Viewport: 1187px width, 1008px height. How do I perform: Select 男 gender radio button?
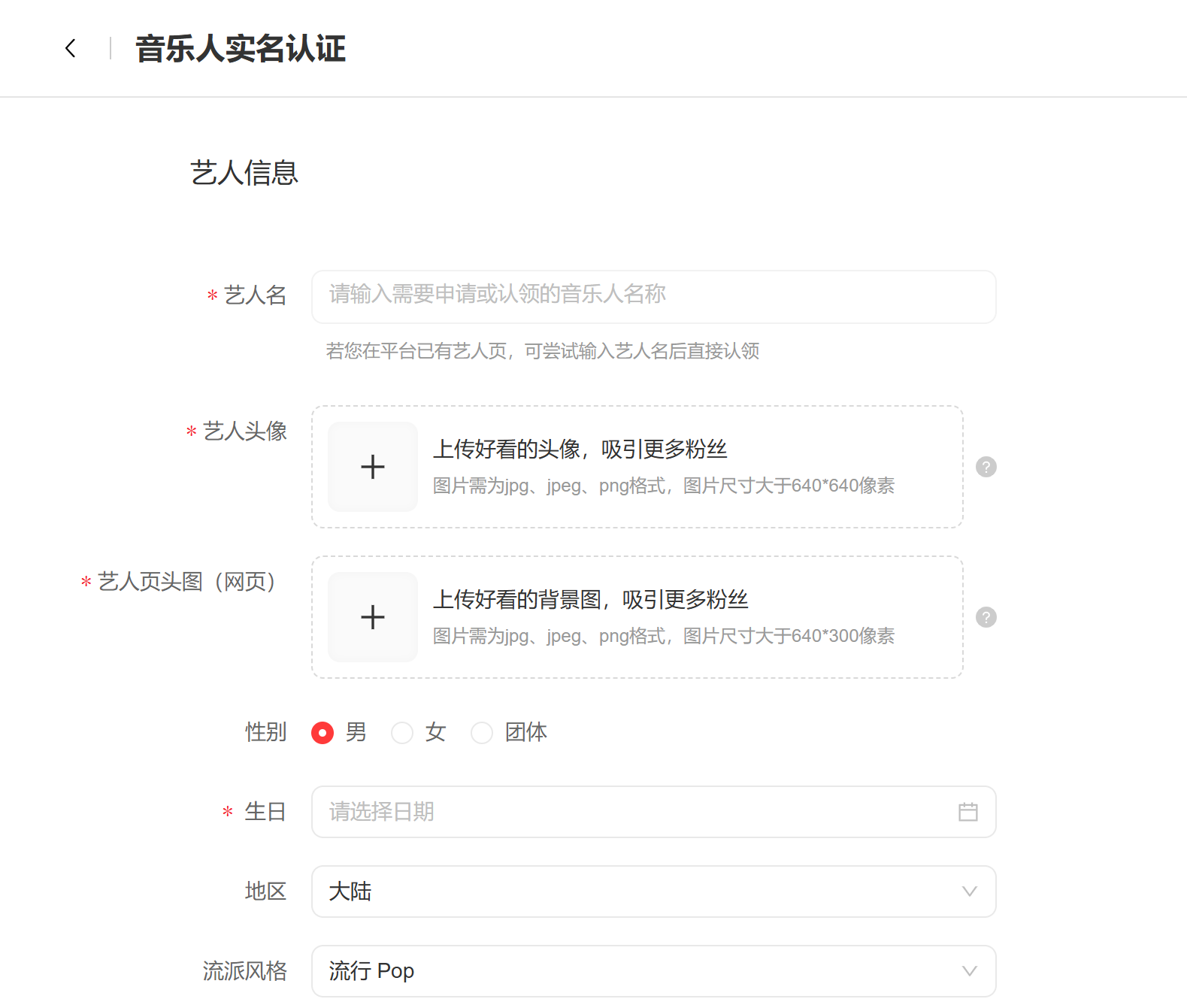tap(322, 733)
